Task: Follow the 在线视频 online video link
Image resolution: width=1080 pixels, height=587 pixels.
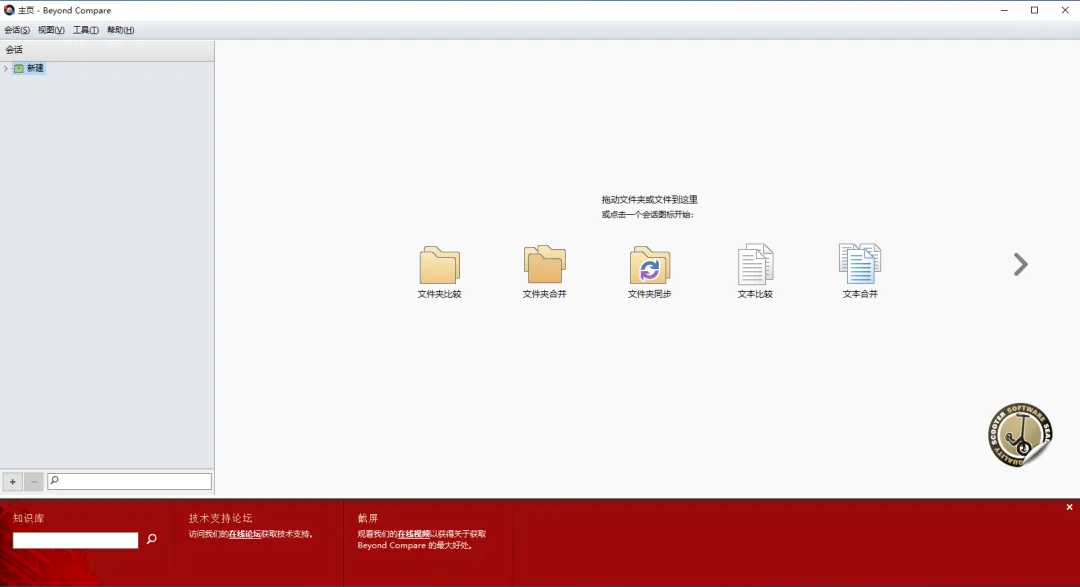Action: [413, 534]
